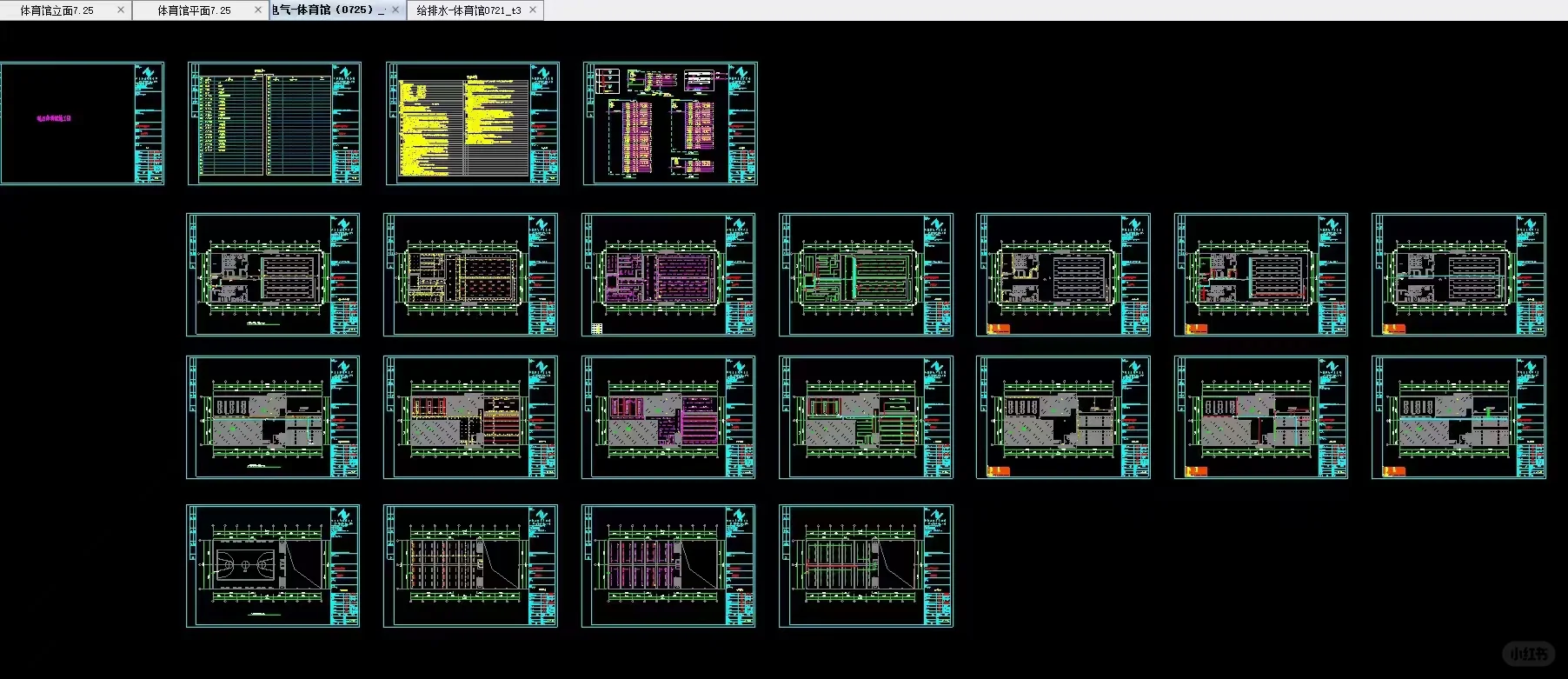Open the drawing list table sheet
The height and width of the screenshot is (679, 1568).
coord(275,123)
